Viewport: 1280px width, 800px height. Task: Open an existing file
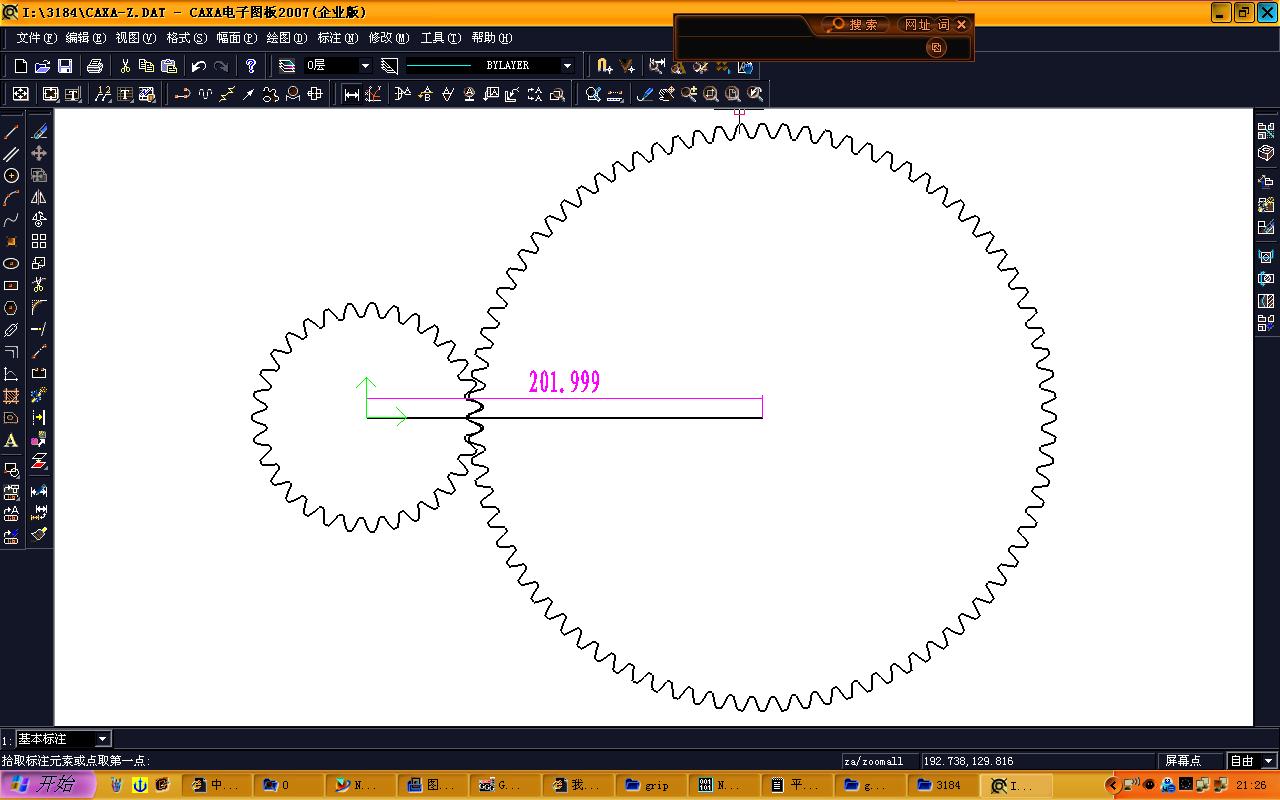click(x=42, y=66)
